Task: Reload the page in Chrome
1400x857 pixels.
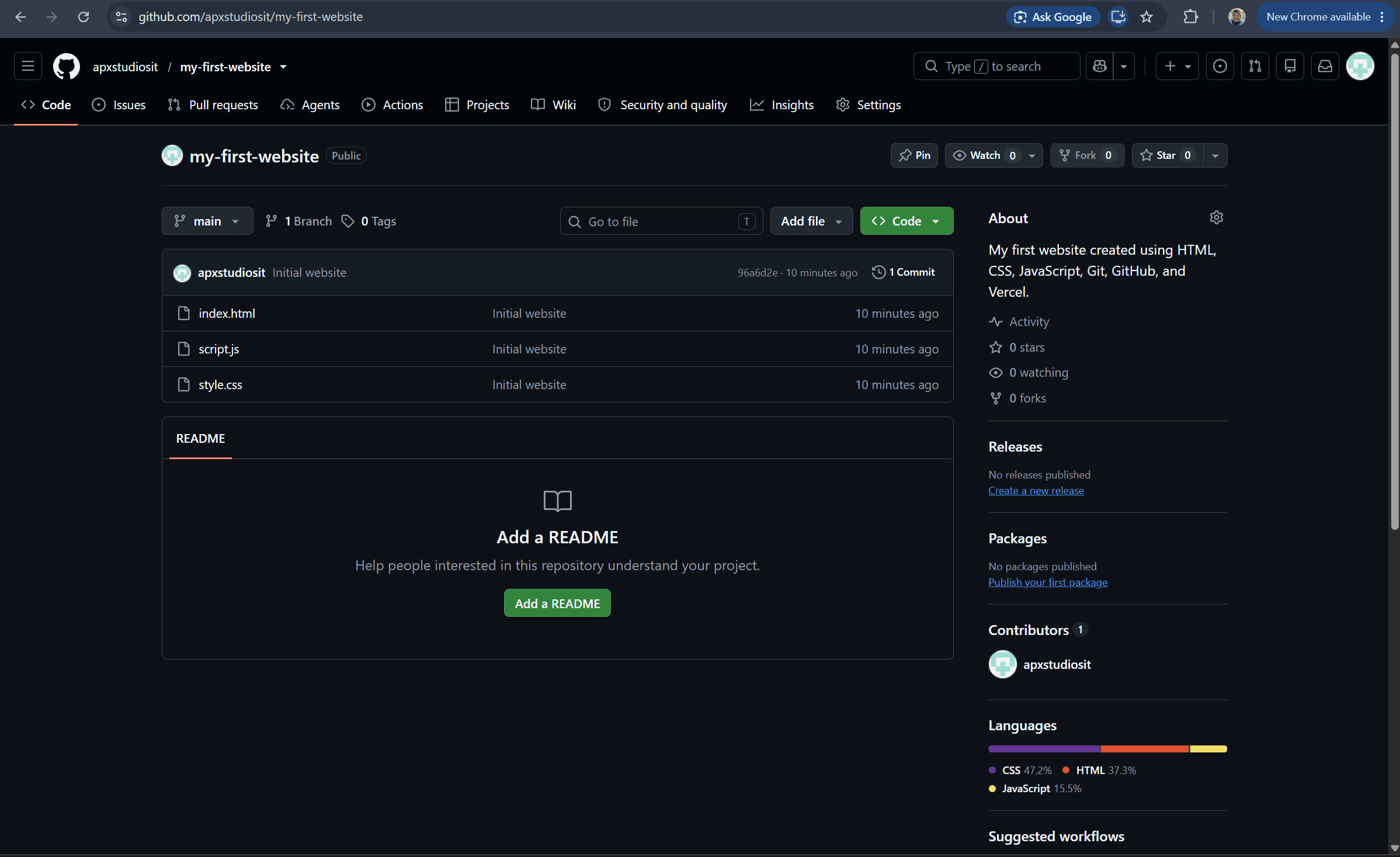Action: tap(84, 17)
